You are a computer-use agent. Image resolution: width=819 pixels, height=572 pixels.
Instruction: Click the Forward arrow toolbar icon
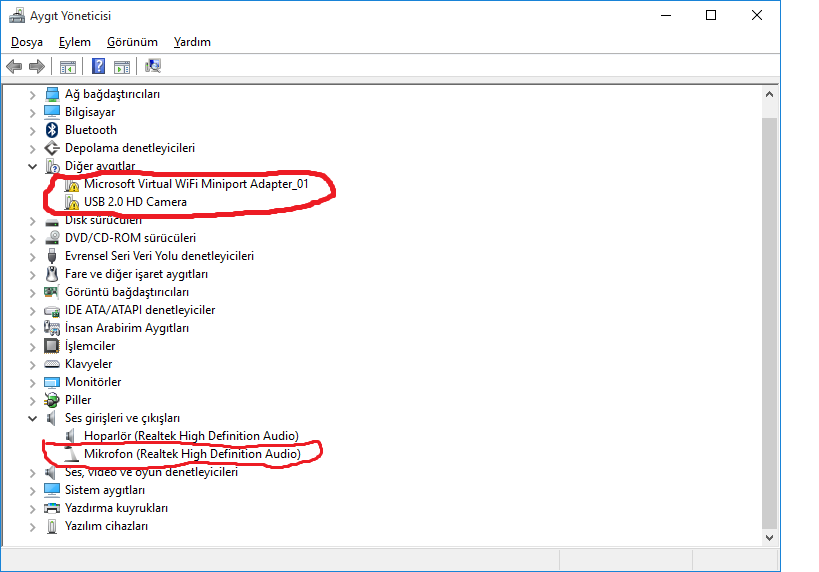[37, 66]
